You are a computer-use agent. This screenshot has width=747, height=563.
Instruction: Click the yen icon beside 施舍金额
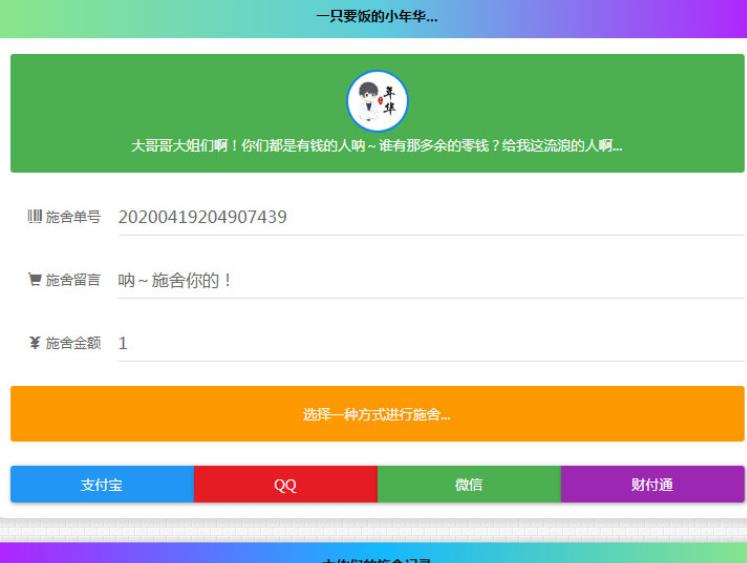[35, 342]
